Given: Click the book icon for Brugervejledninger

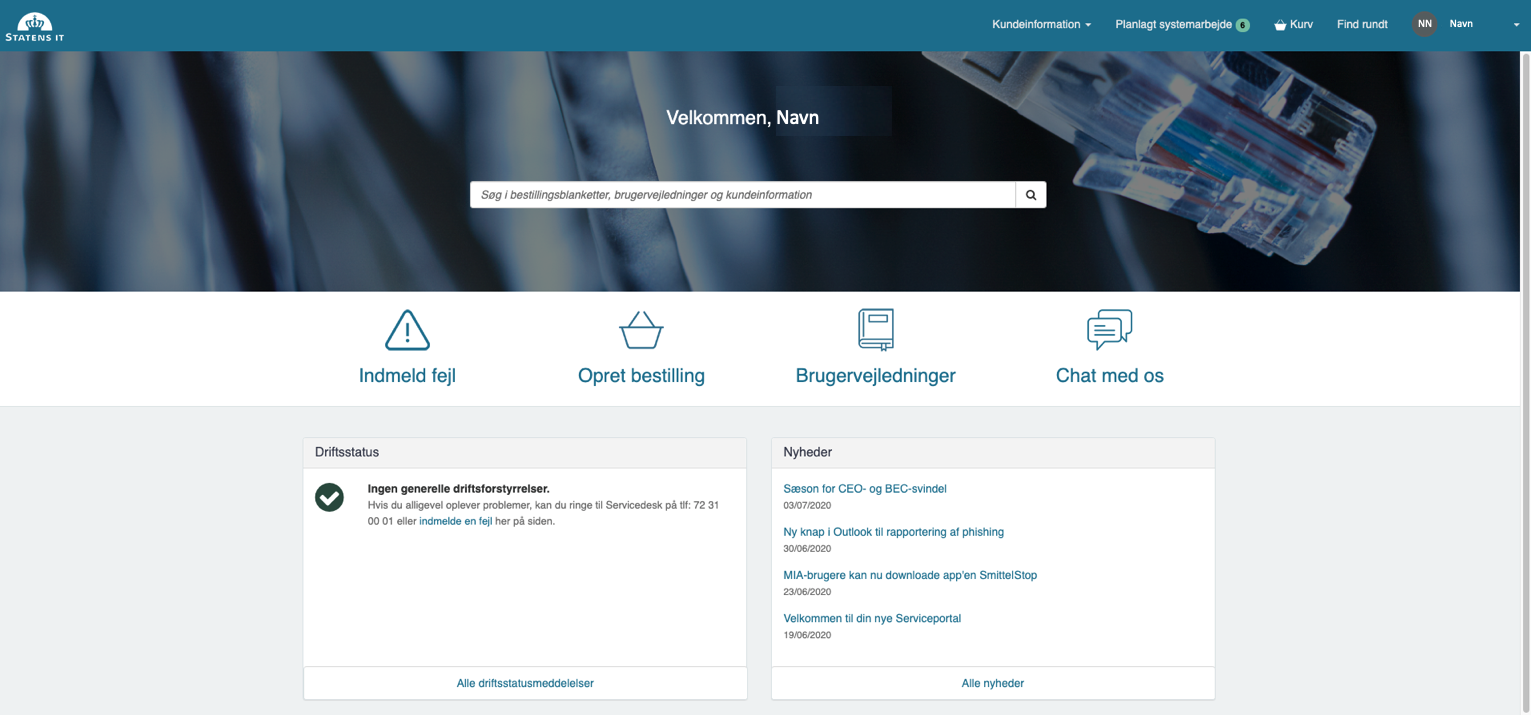Looking at the screenshot, I should click(875, 330).
